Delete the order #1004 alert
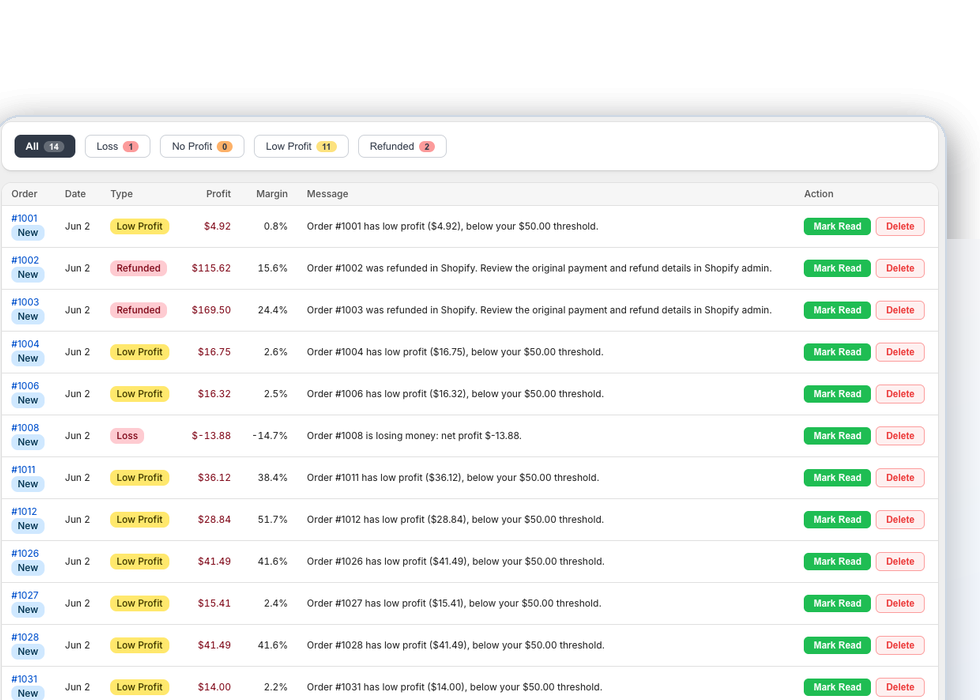Screen dimensions: 980x700 click(900, 352)
